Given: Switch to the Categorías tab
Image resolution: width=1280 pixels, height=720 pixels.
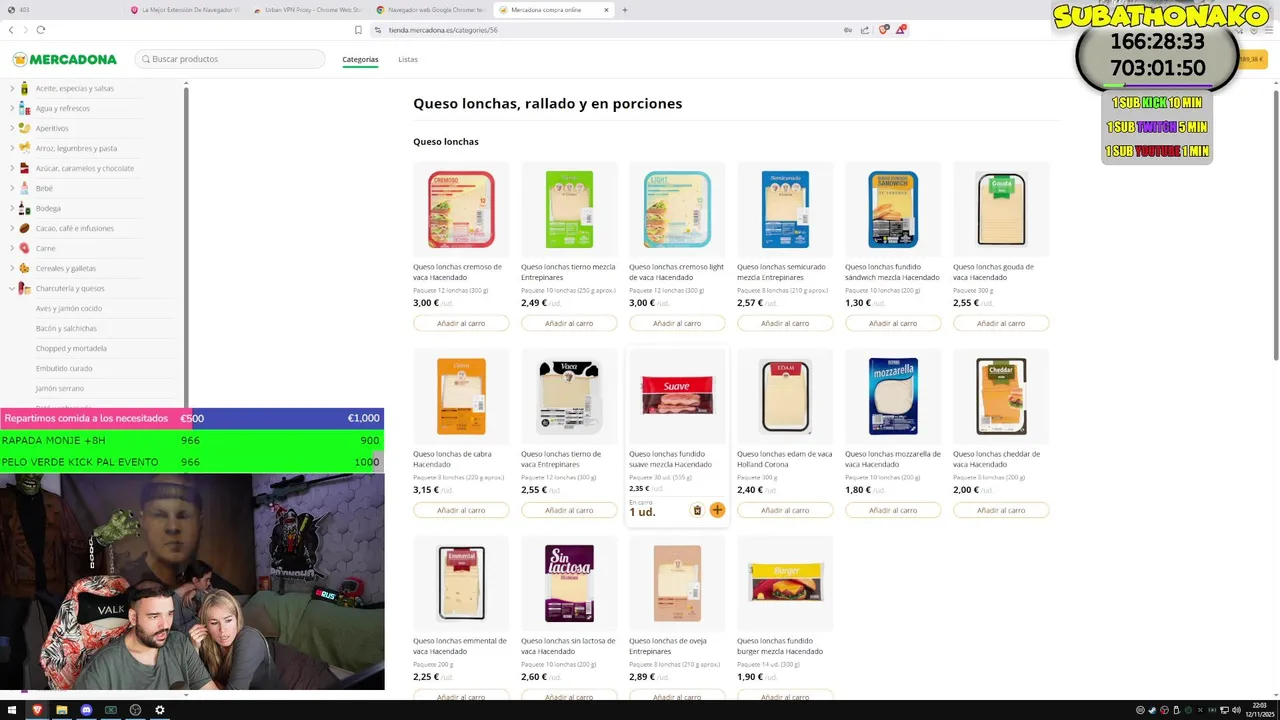Looking at the screenshot, I should 360,59.
